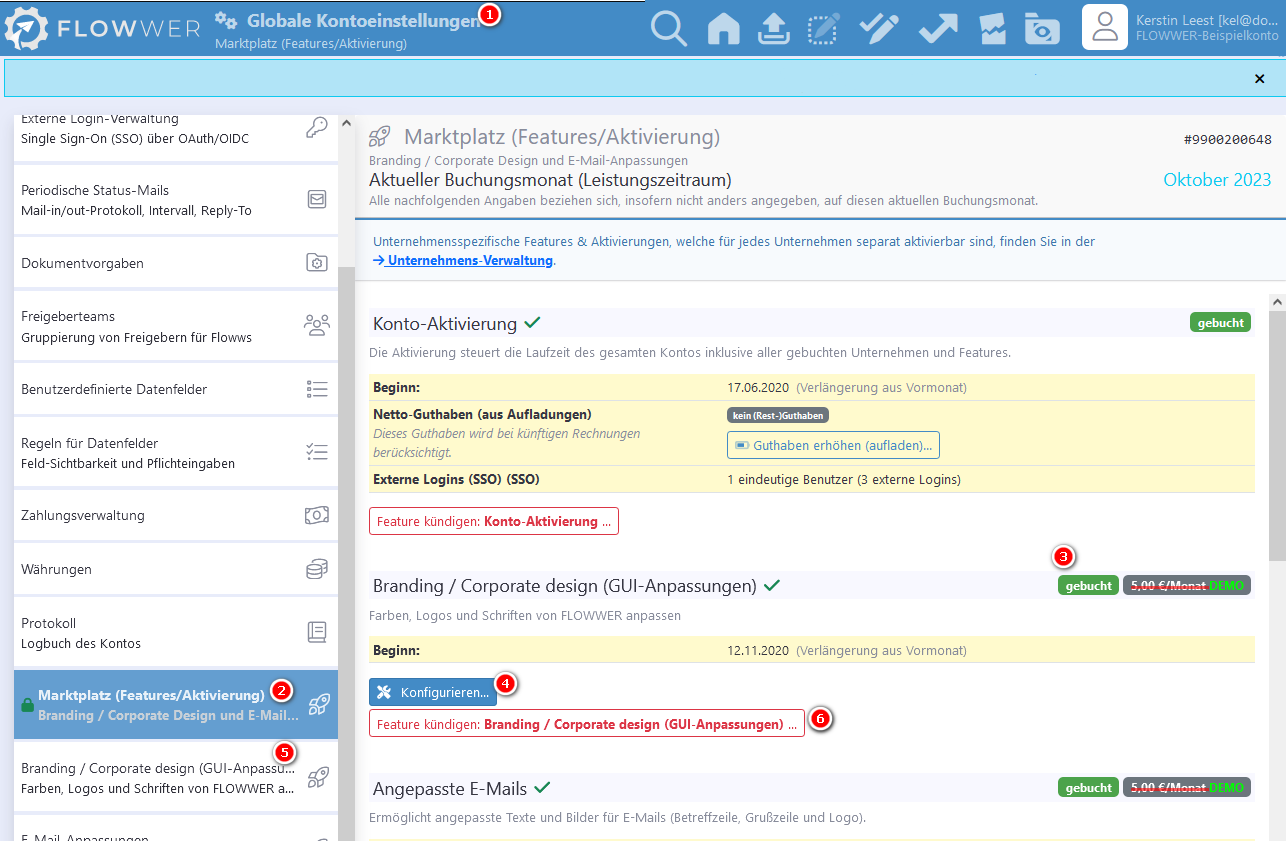This screenshot has height=841, width=1286.
Task: Follow the Unternehmens-Verwaltung link
Action: pos(463,260)
